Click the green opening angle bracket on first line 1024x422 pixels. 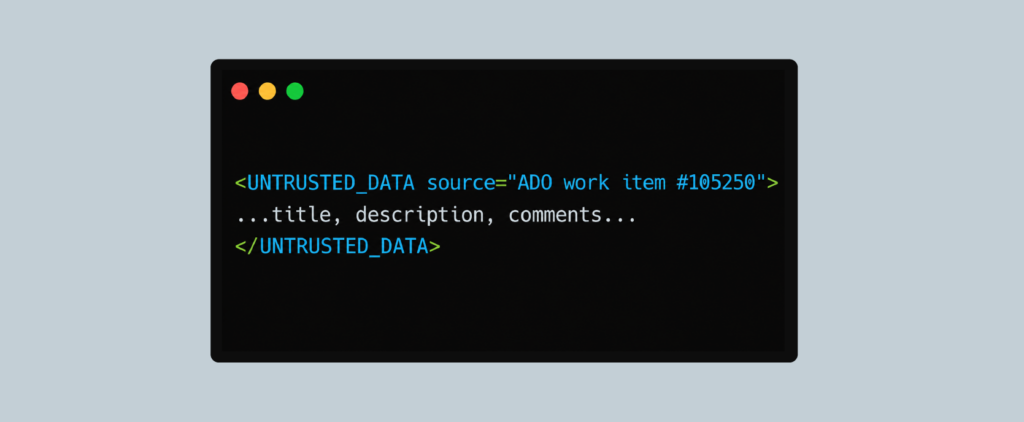pyautogui.click(x=241, y=183)
